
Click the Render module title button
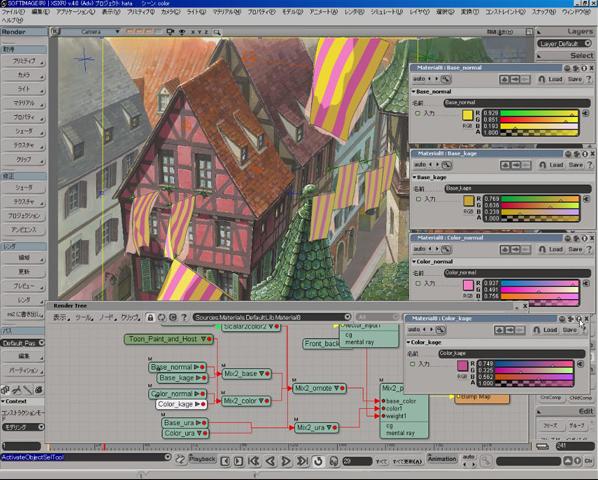pyautogui.click(x=24, y=32)
